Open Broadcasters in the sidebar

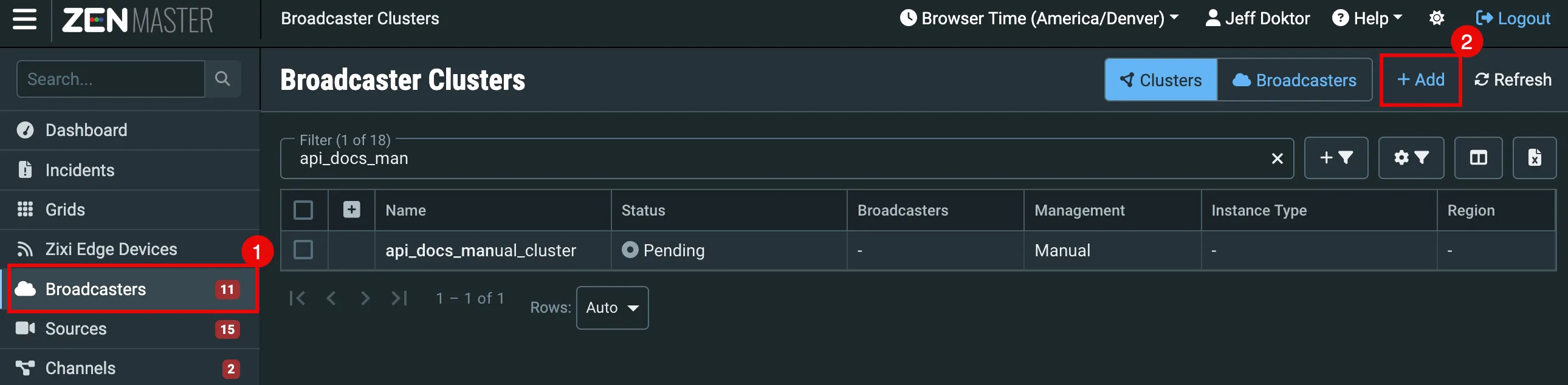(x=130, y=289)
